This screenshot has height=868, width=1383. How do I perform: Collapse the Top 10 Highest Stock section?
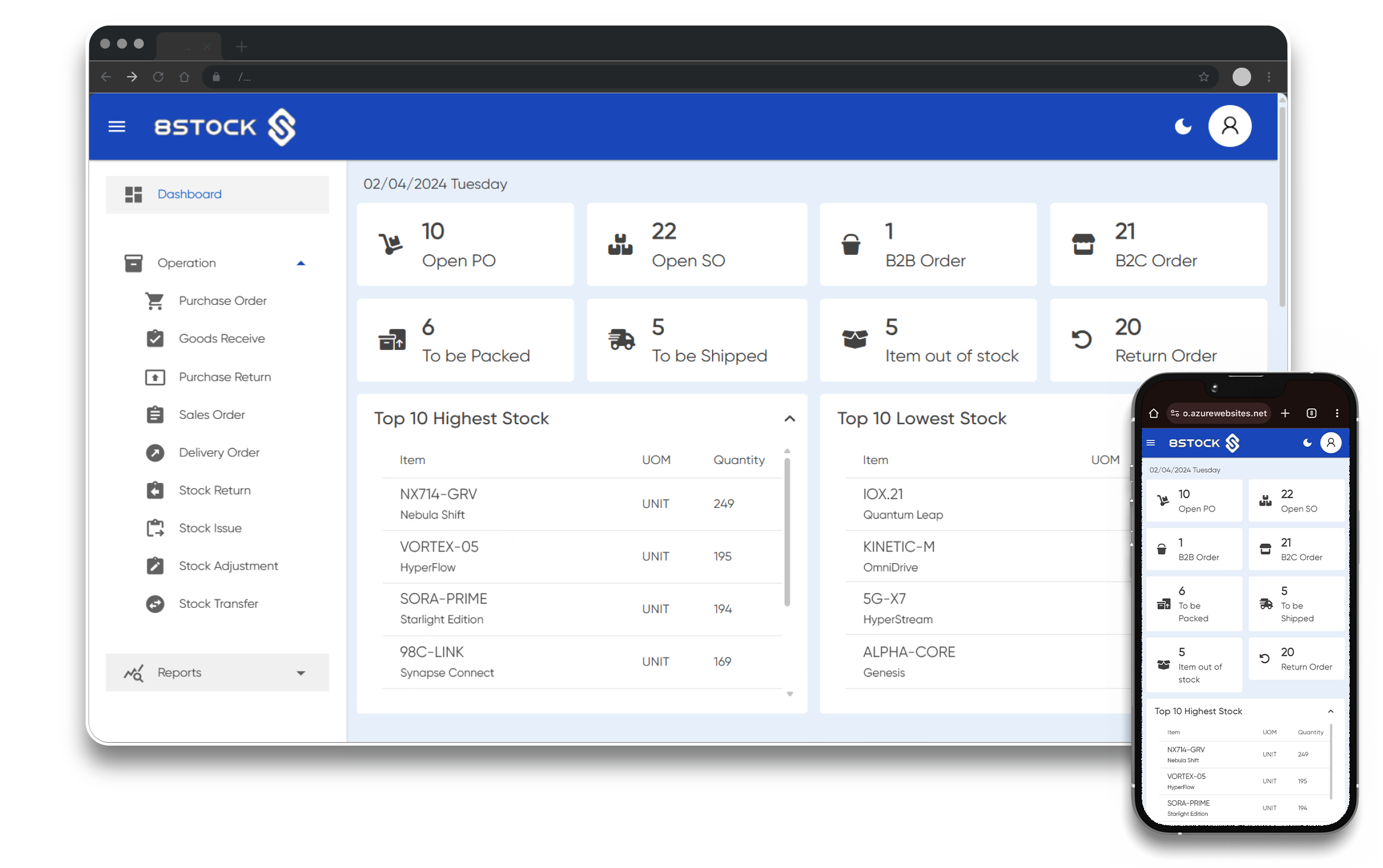click(790, 418)
